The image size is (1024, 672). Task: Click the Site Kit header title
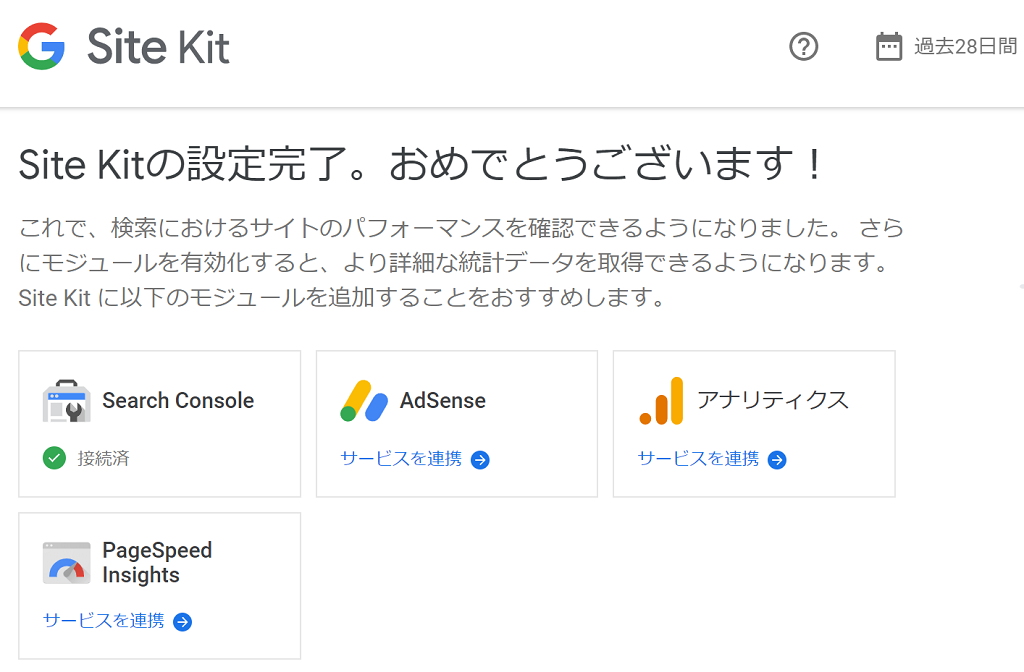pos(158,47)
